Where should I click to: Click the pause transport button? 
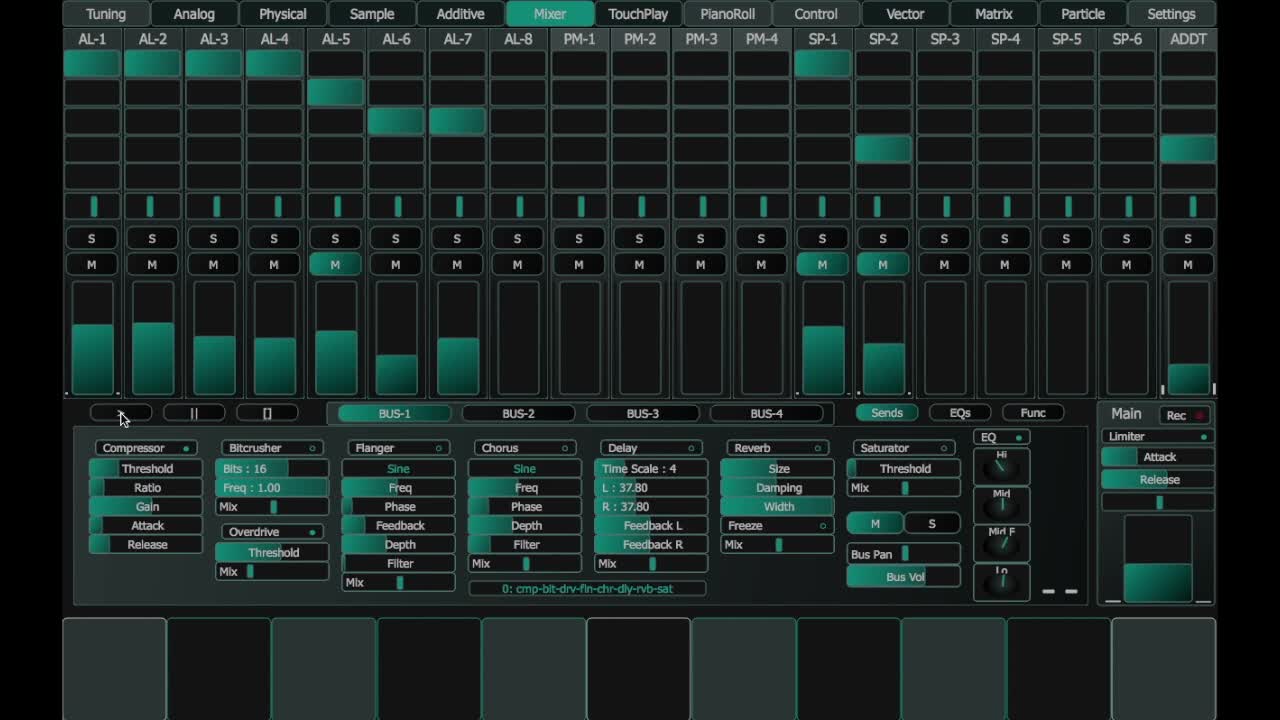[194, 413]
